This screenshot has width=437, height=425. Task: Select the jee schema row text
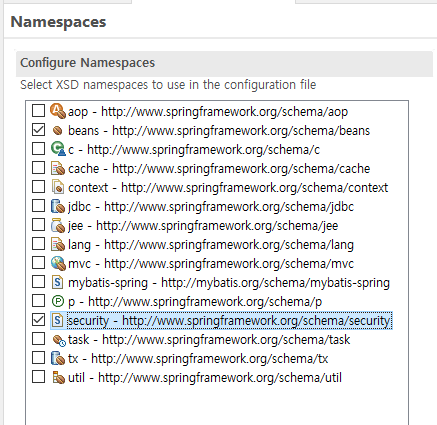203,226
